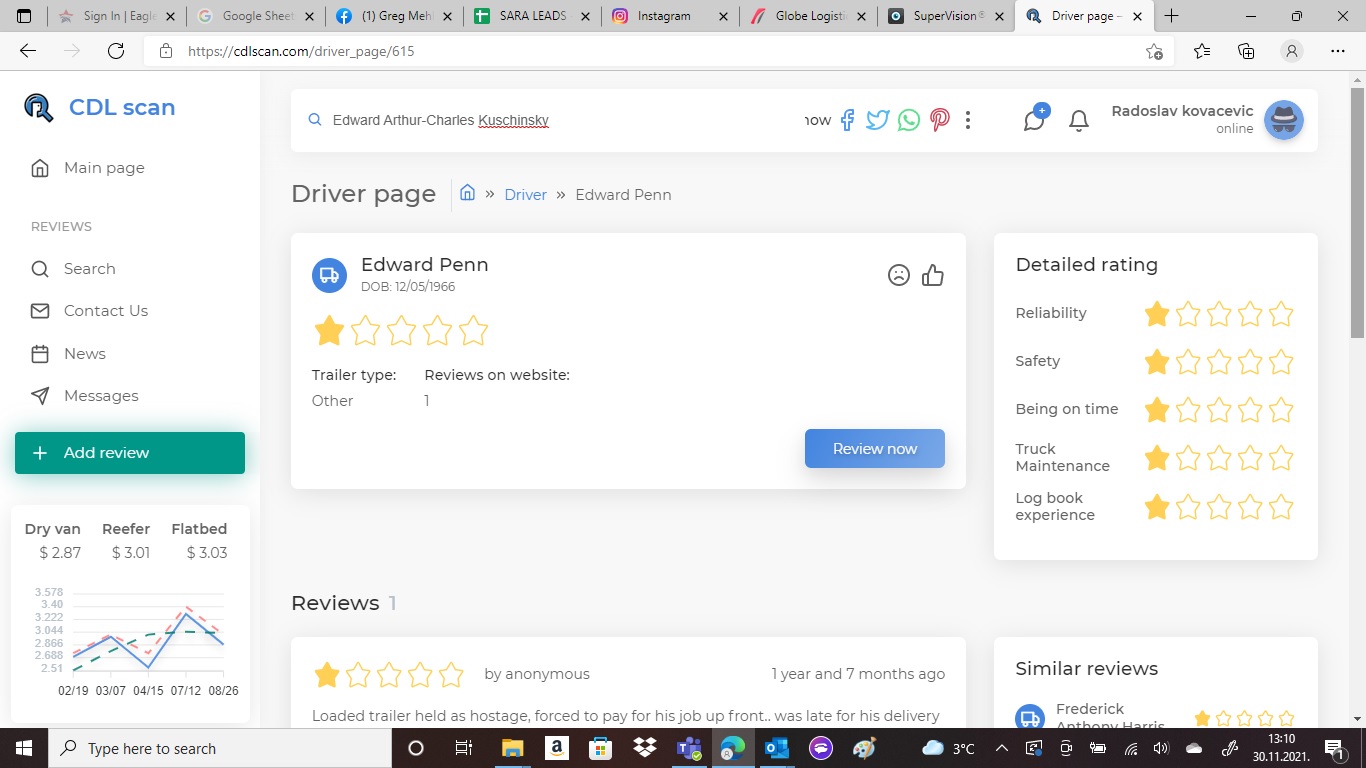Image resolution: width=1366 pixels, height=768 pixels.
Task: Click the home breadcrumb icon
Action: click(x=467, y=193)
